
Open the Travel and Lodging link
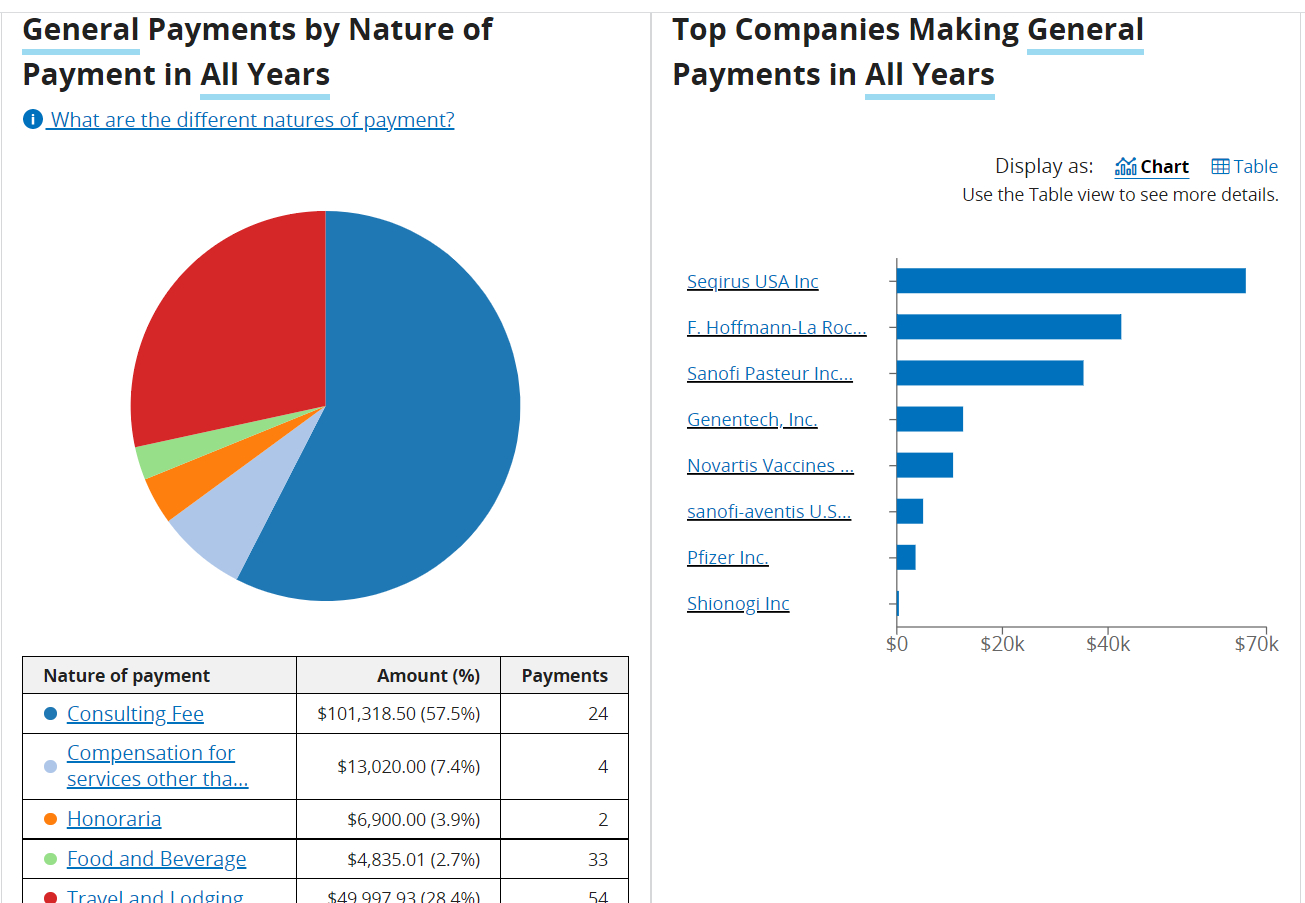point(155,897)
